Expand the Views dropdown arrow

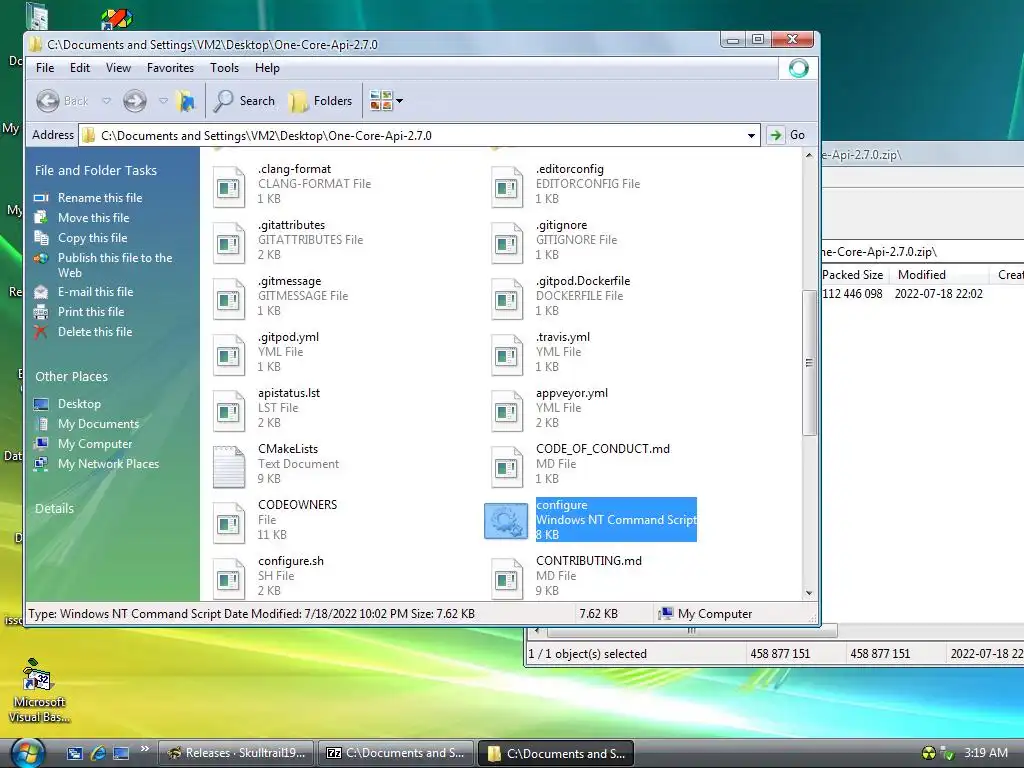click(x=400, y=101)
